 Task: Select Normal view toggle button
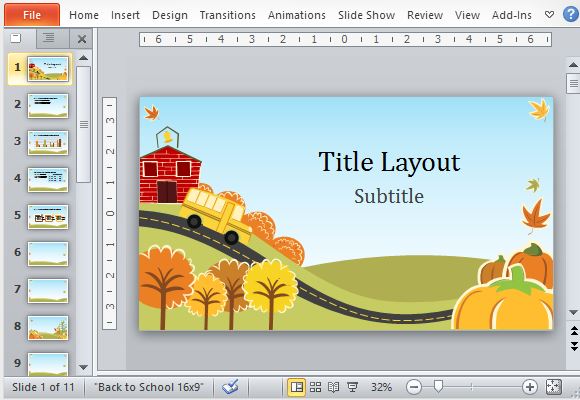(x=297, y=387)
